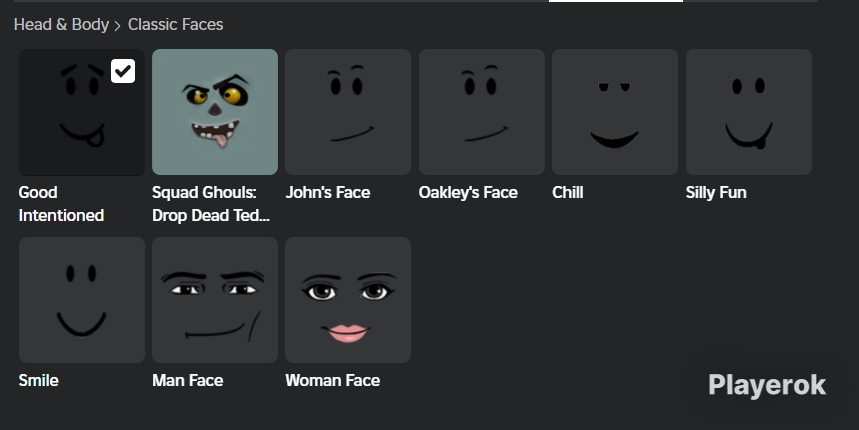Pick the Woman Face thumbnail
The height and width of the screenshot is (430, 859).
348,300
